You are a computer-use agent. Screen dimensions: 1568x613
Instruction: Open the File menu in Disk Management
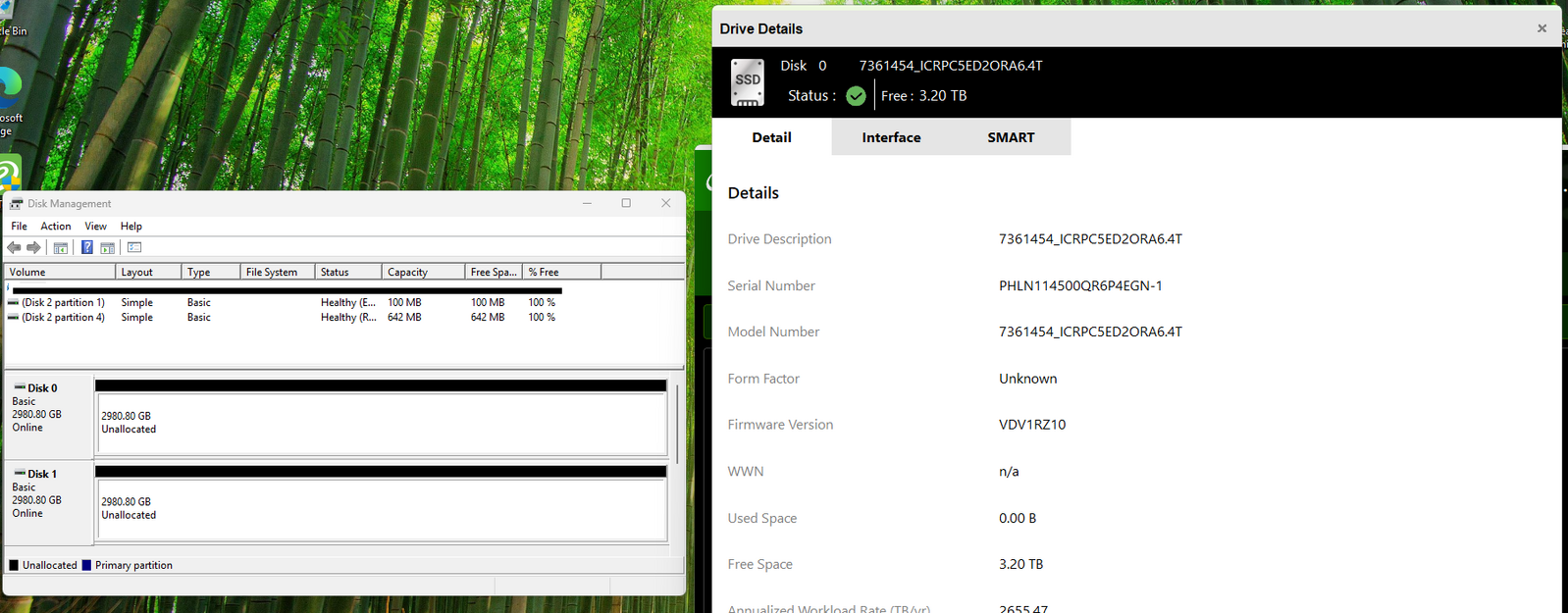click(x=19, y=227)
